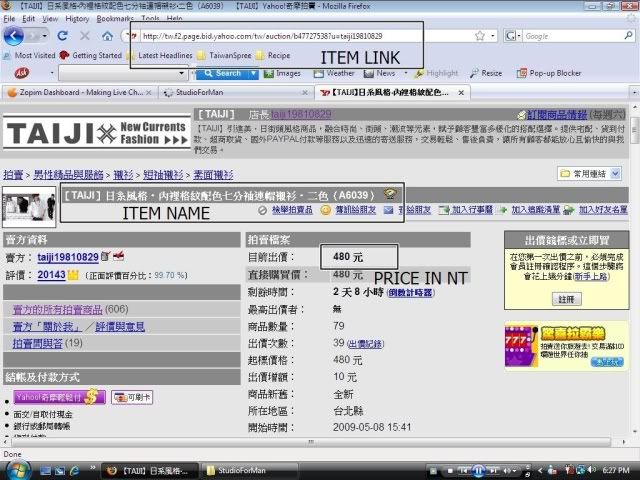The width and height of the screenshot is (640, 480).
Task: Click in the Google search input field
Action: click(572, 36)
